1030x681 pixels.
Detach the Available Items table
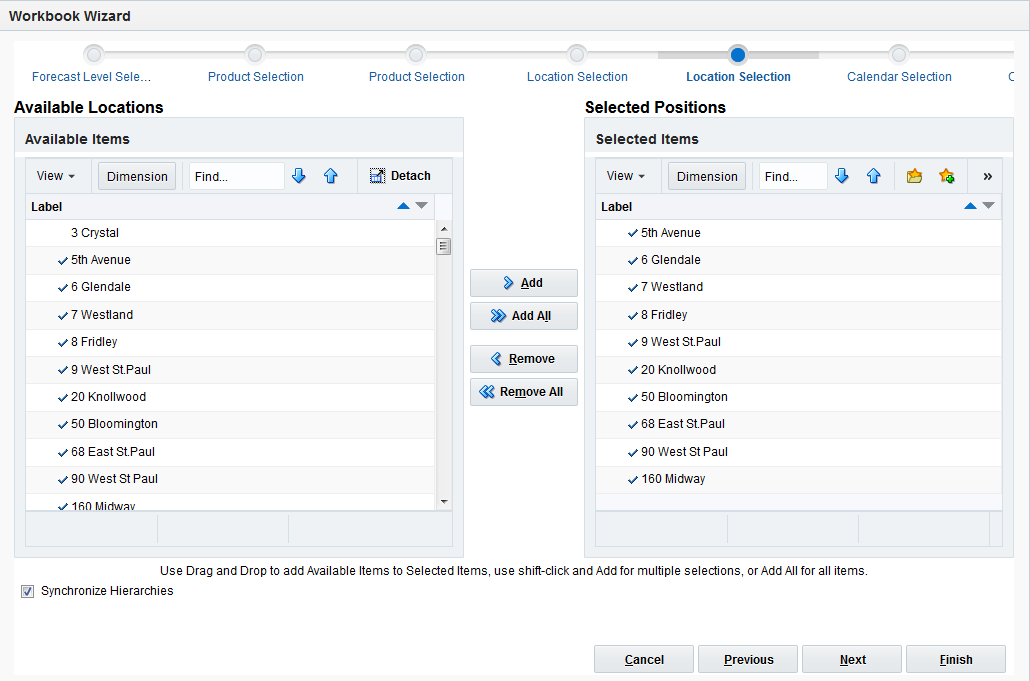(x=400, y=176)
